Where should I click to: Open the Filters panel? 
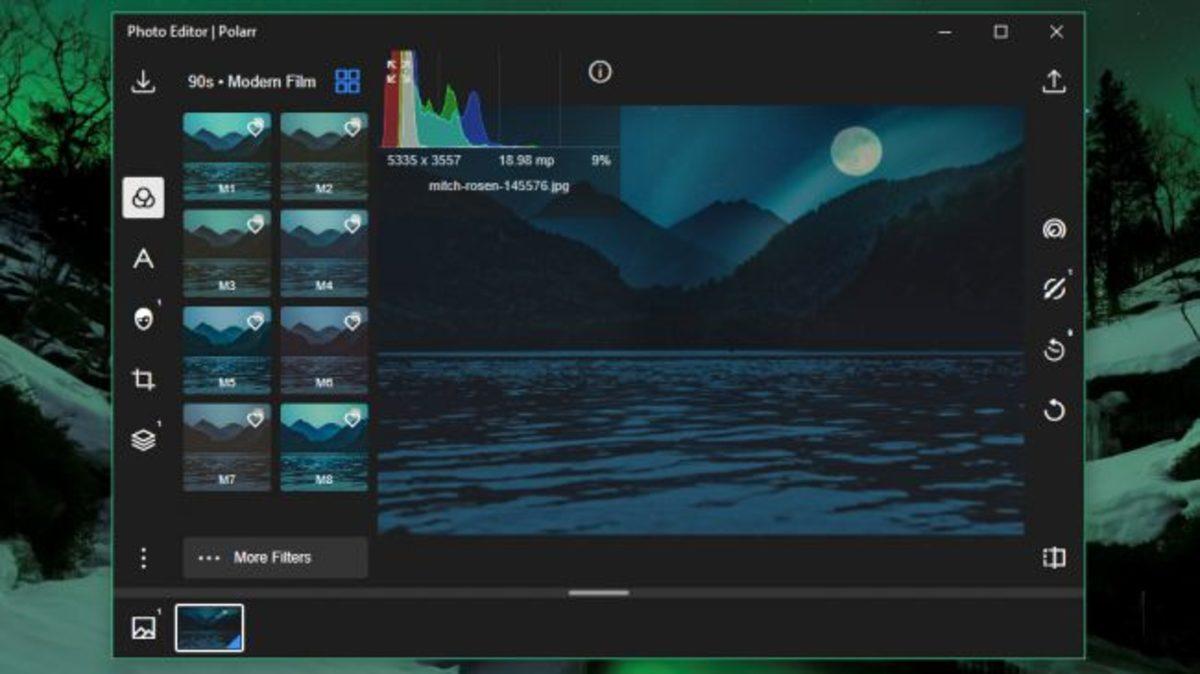click(x=143, y=198)
